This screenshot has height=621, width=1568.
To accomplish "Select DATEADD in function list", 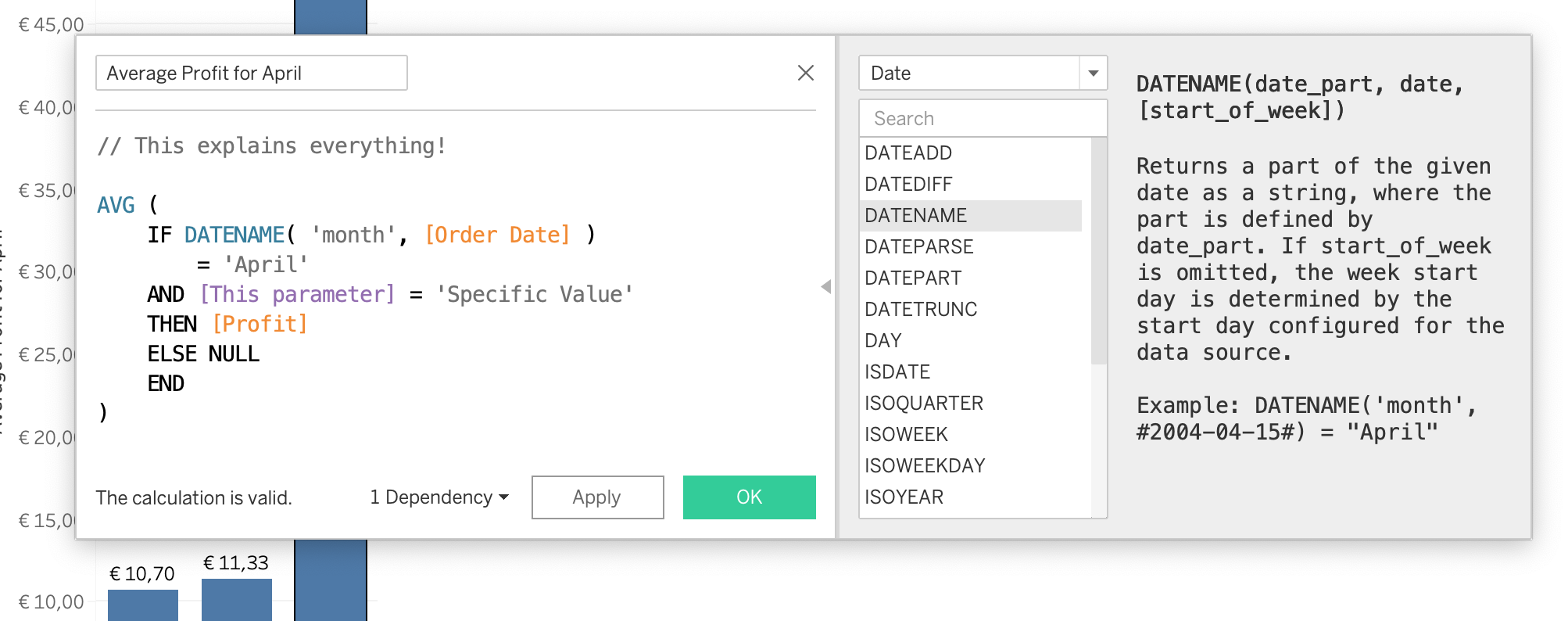I will (908, 153).
